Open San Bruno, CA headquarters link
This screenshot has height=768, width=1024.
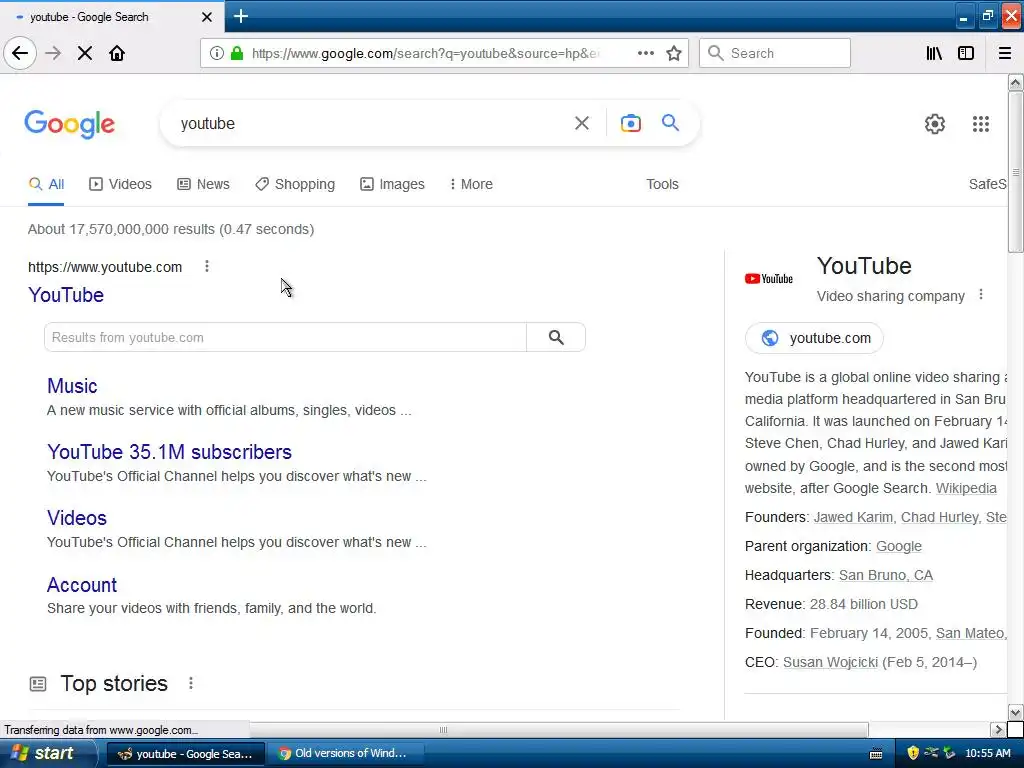[x=886, y=575]
